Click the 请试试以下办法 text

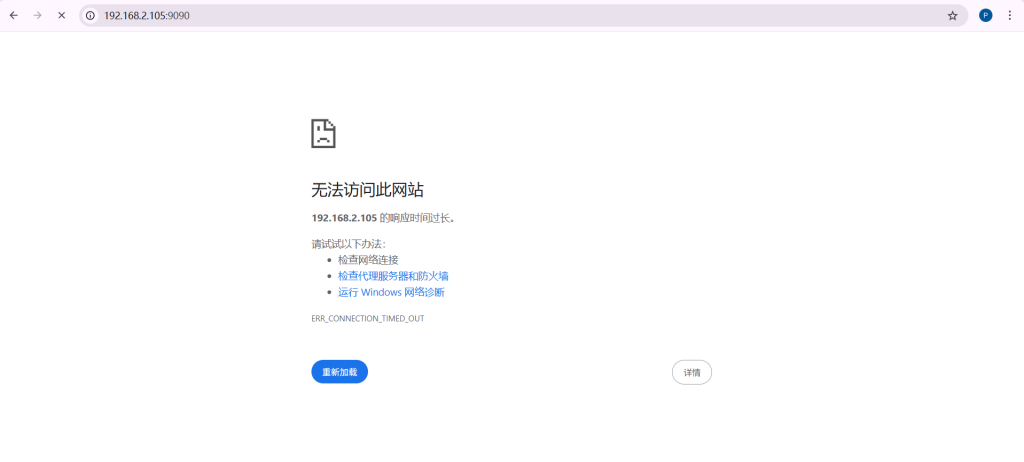click(348, 244)
